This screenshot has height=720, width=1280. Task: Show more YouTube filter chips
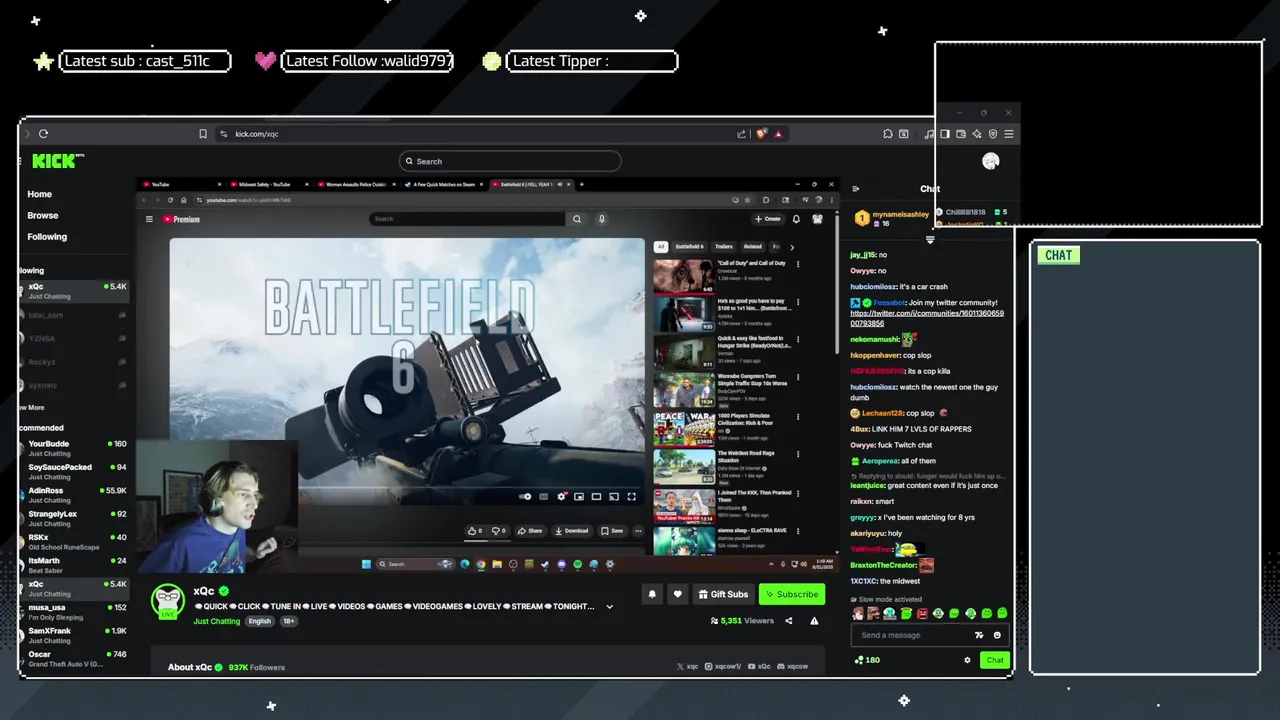[792, 247]
